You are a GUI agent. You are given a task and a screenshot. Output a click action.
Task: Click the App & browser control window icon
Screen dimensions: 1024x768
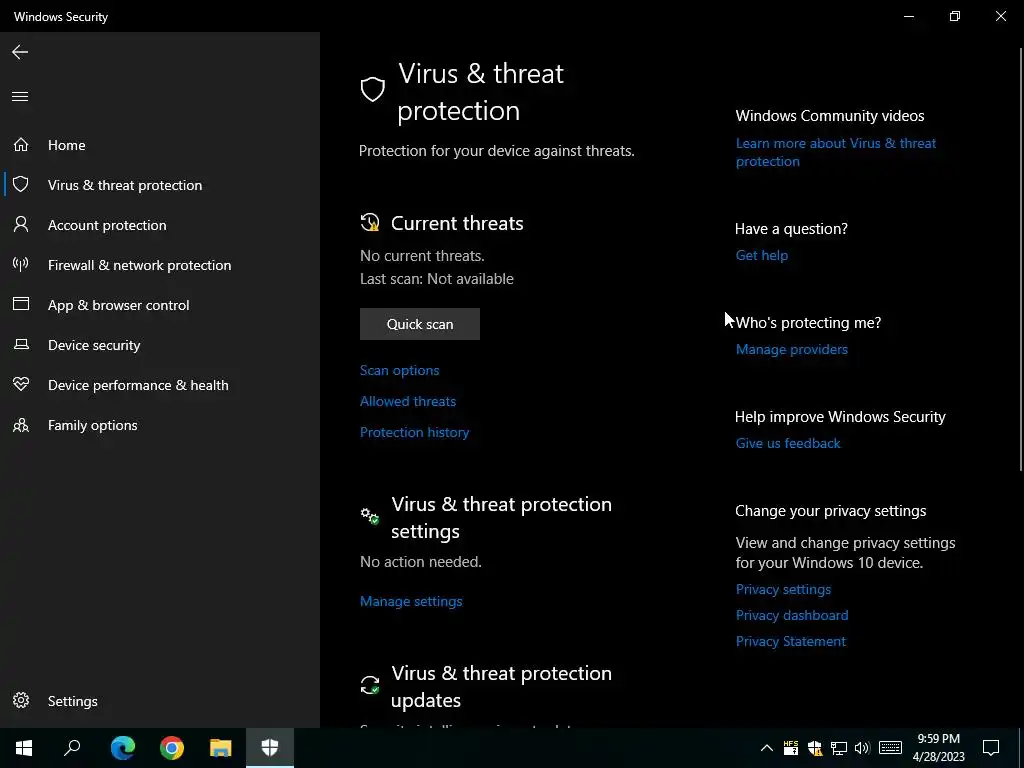21,304
